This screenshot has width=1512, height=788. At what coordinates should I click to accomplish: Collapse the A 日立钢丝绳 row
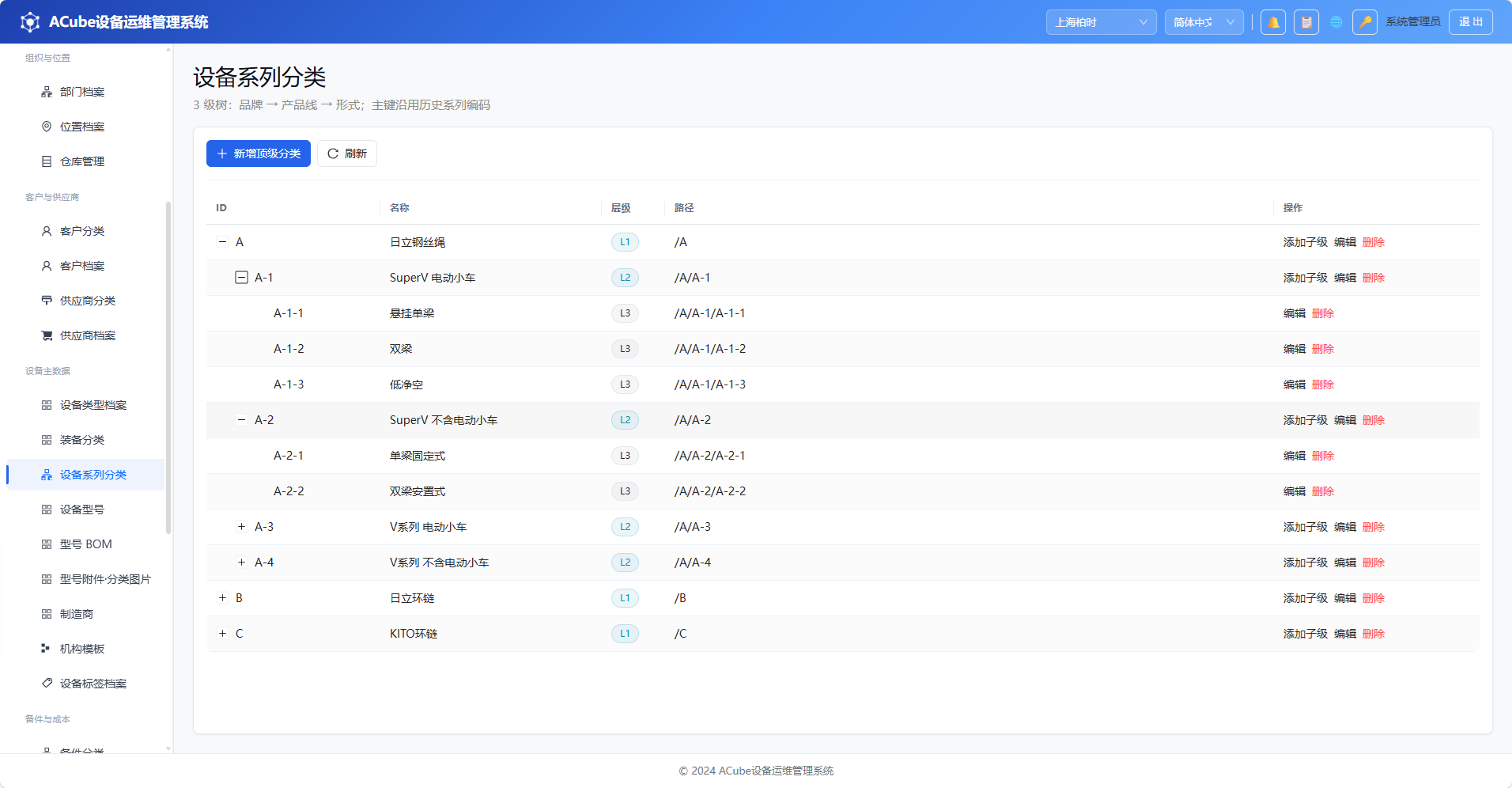click(x=222, y=242)
